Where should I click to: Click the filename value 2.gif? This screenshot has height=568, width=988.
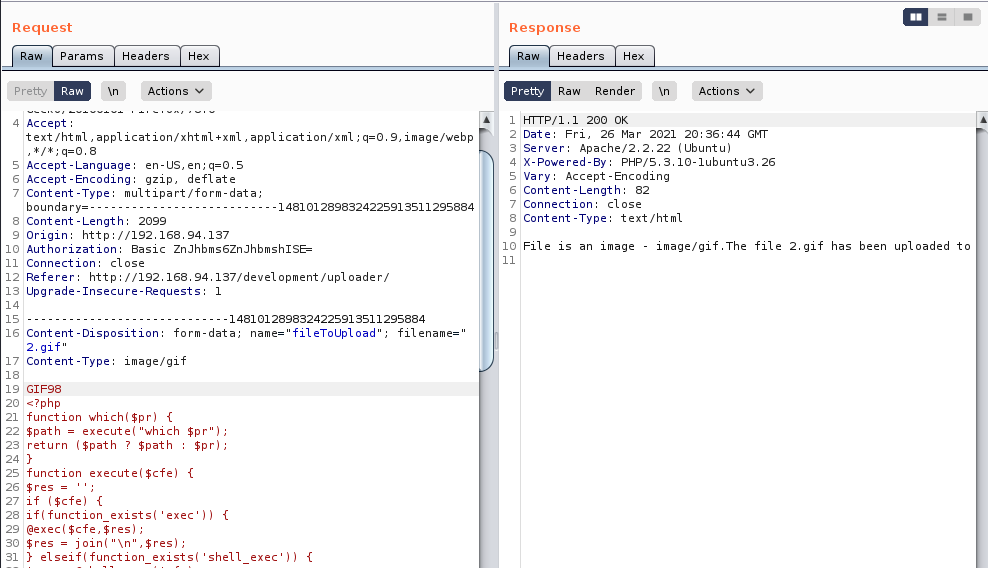pyautogui.click(x=43, y=347)
